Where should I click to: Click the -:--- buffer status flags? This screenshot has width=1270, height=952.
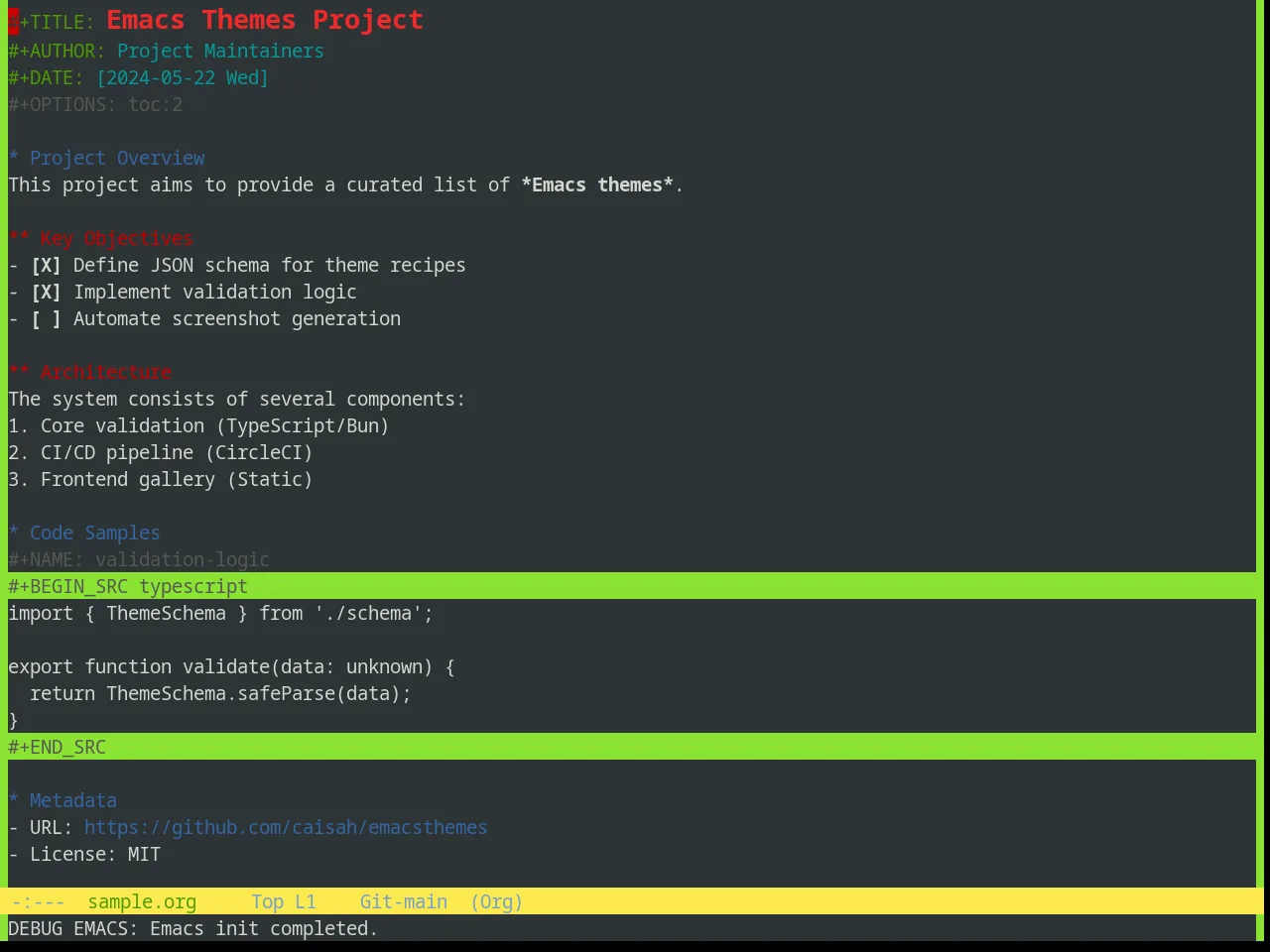38,902
